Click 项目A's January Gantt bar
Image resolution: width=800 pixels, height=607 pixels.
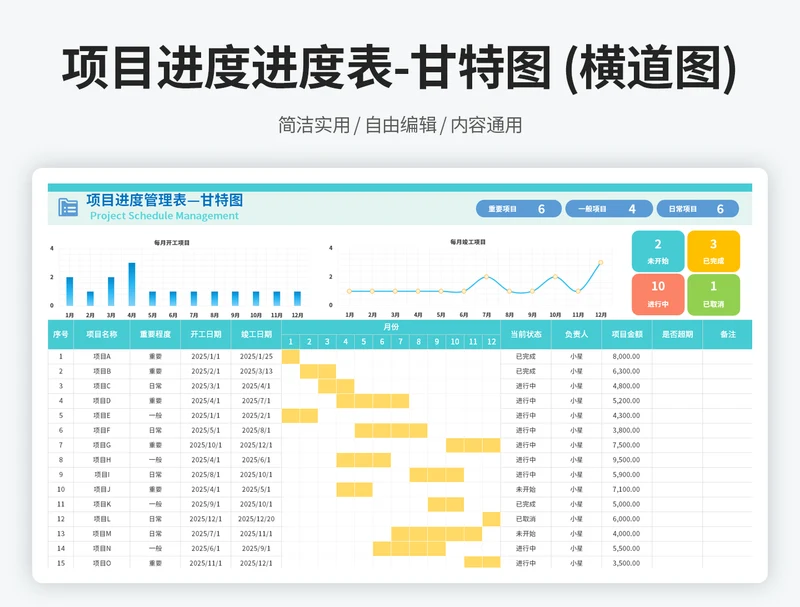point(290,357)
